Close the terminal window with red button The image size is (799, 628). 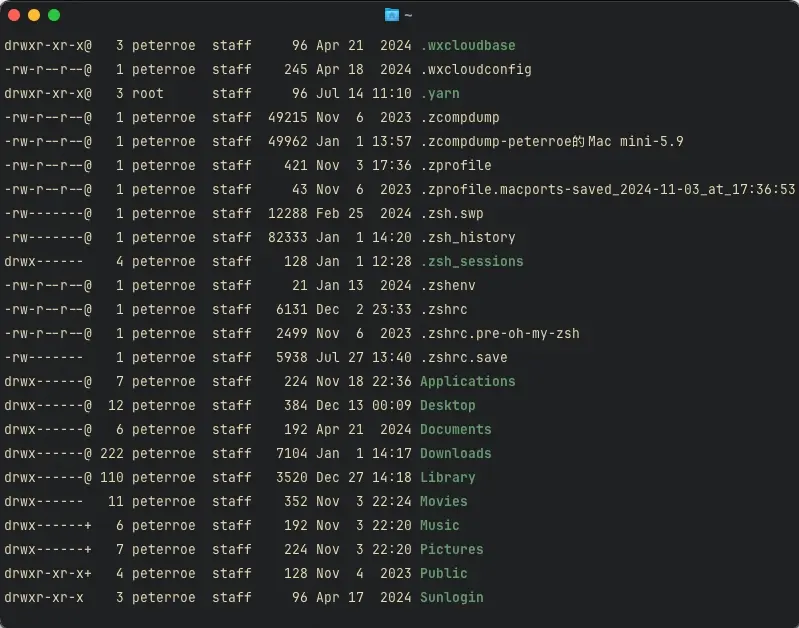[14, 15]
